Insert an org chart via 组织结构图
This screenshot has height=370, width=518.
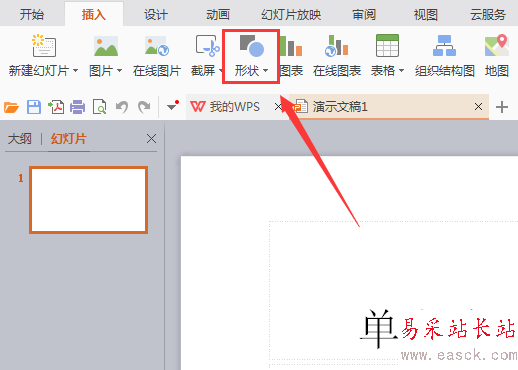pos(445,56)
